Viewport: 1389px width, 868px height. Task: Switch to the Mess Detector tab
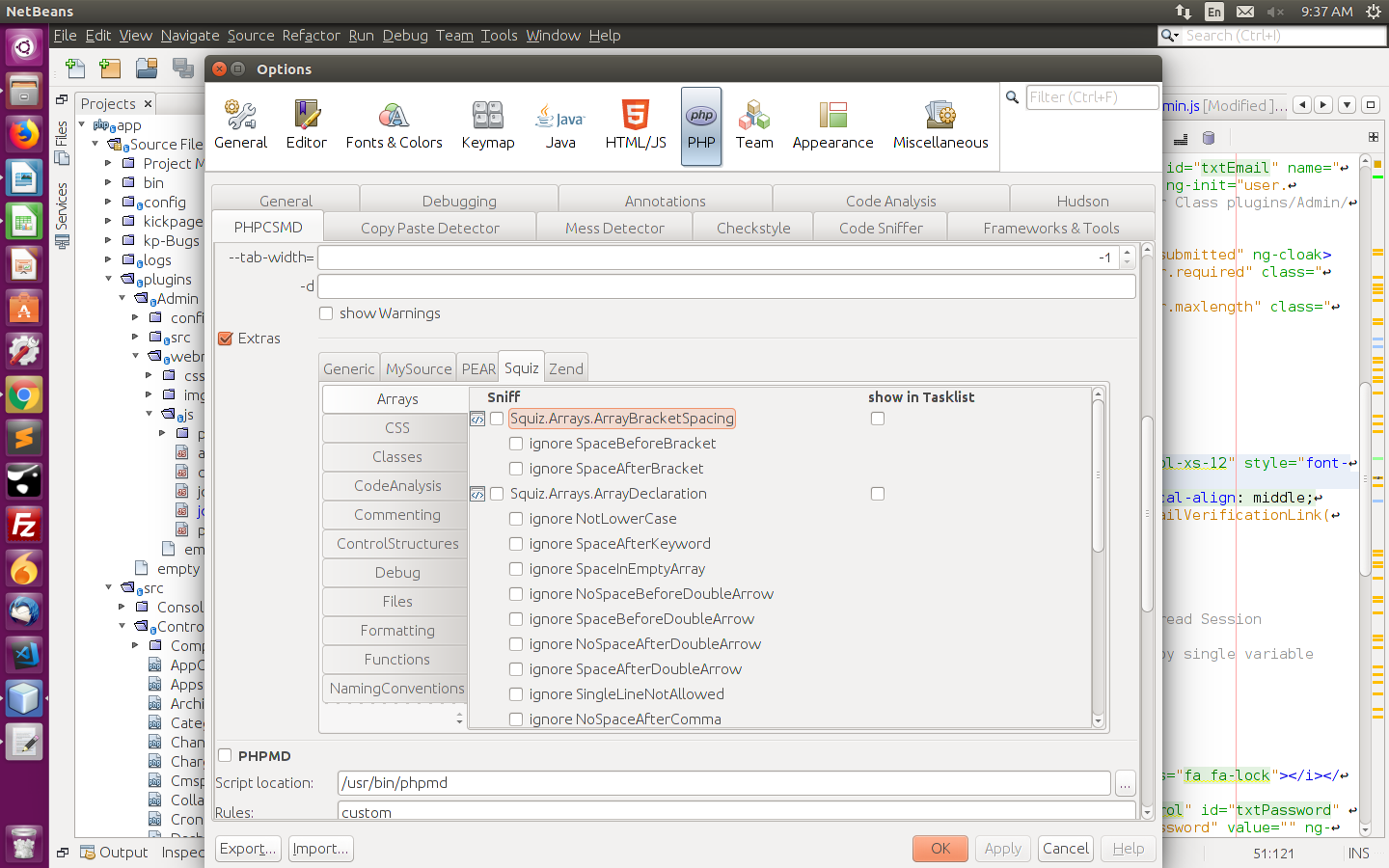click(x=614, y=228)
